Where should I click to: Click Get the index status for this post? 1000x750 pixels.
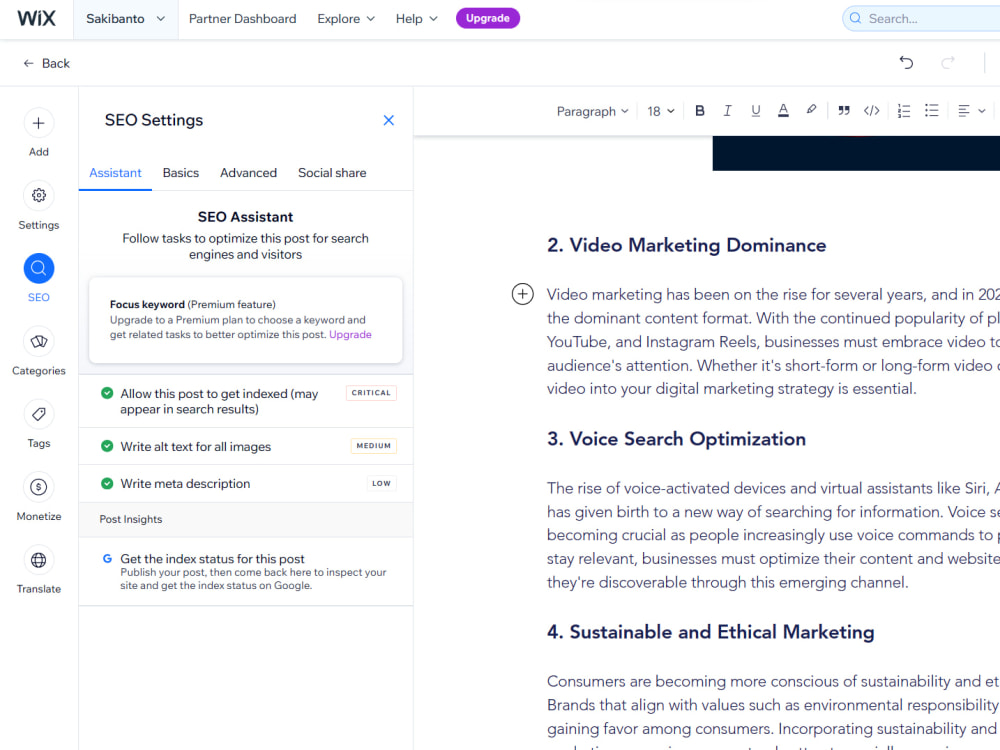click(246, 571)
